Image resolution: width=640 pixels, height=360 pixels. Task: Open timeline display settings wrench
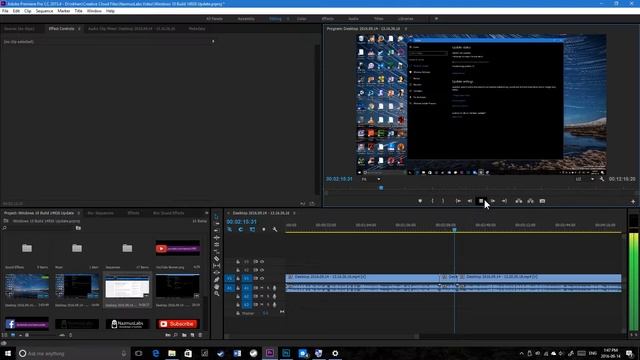click(275, 230)
